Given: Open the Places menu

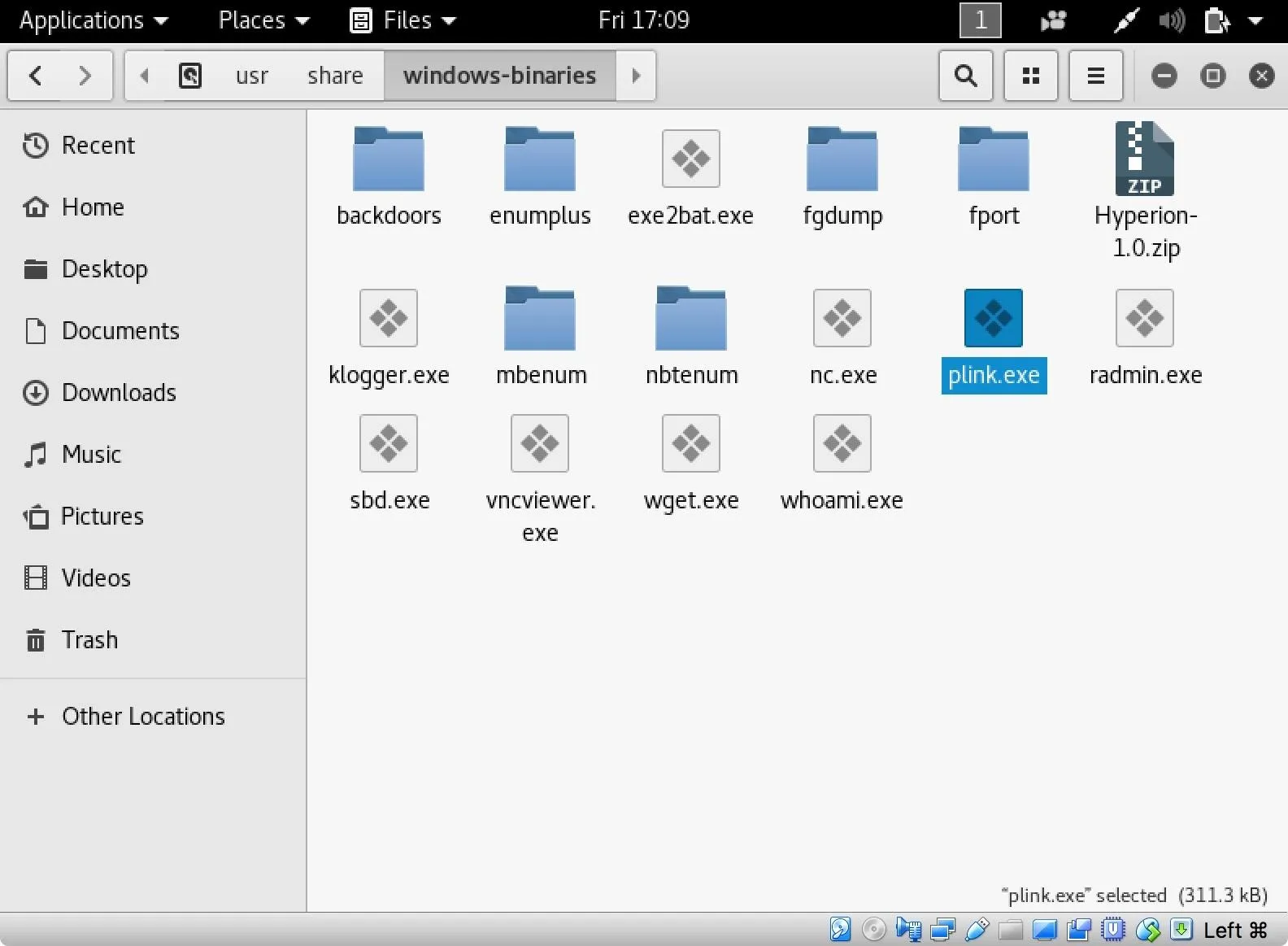Looking at the screenshot, I should [264, 20].
